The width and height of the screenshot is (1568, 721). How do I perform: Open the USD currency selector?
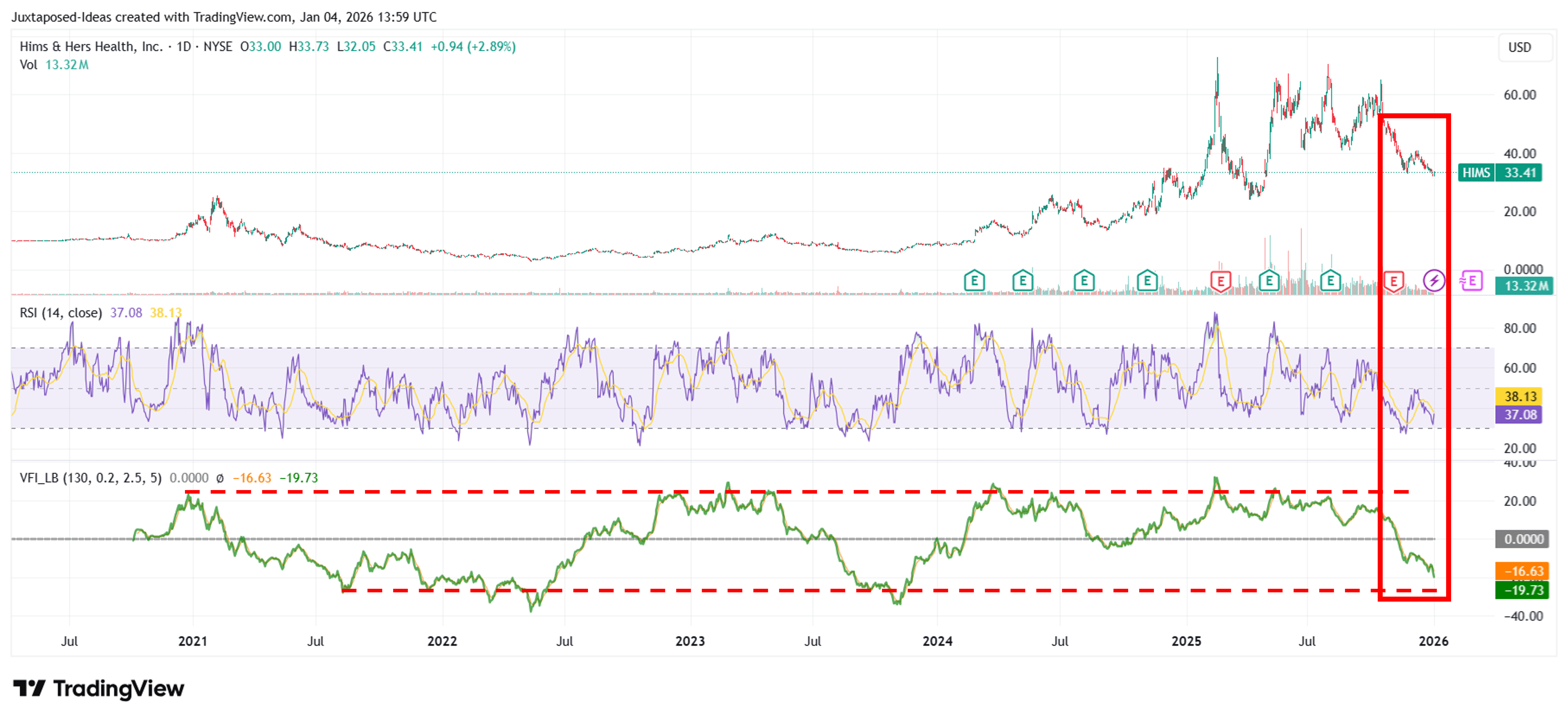point(1519,47)
